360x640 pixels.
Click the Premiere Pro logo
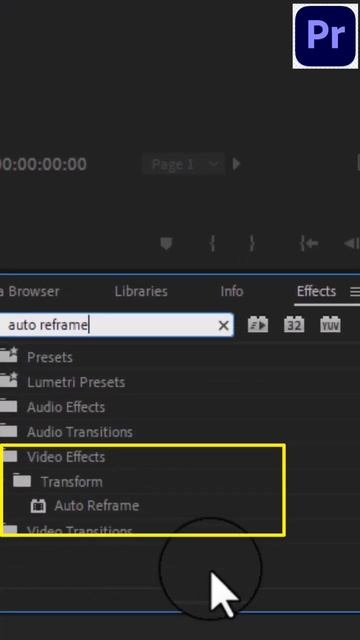(325, 36)
